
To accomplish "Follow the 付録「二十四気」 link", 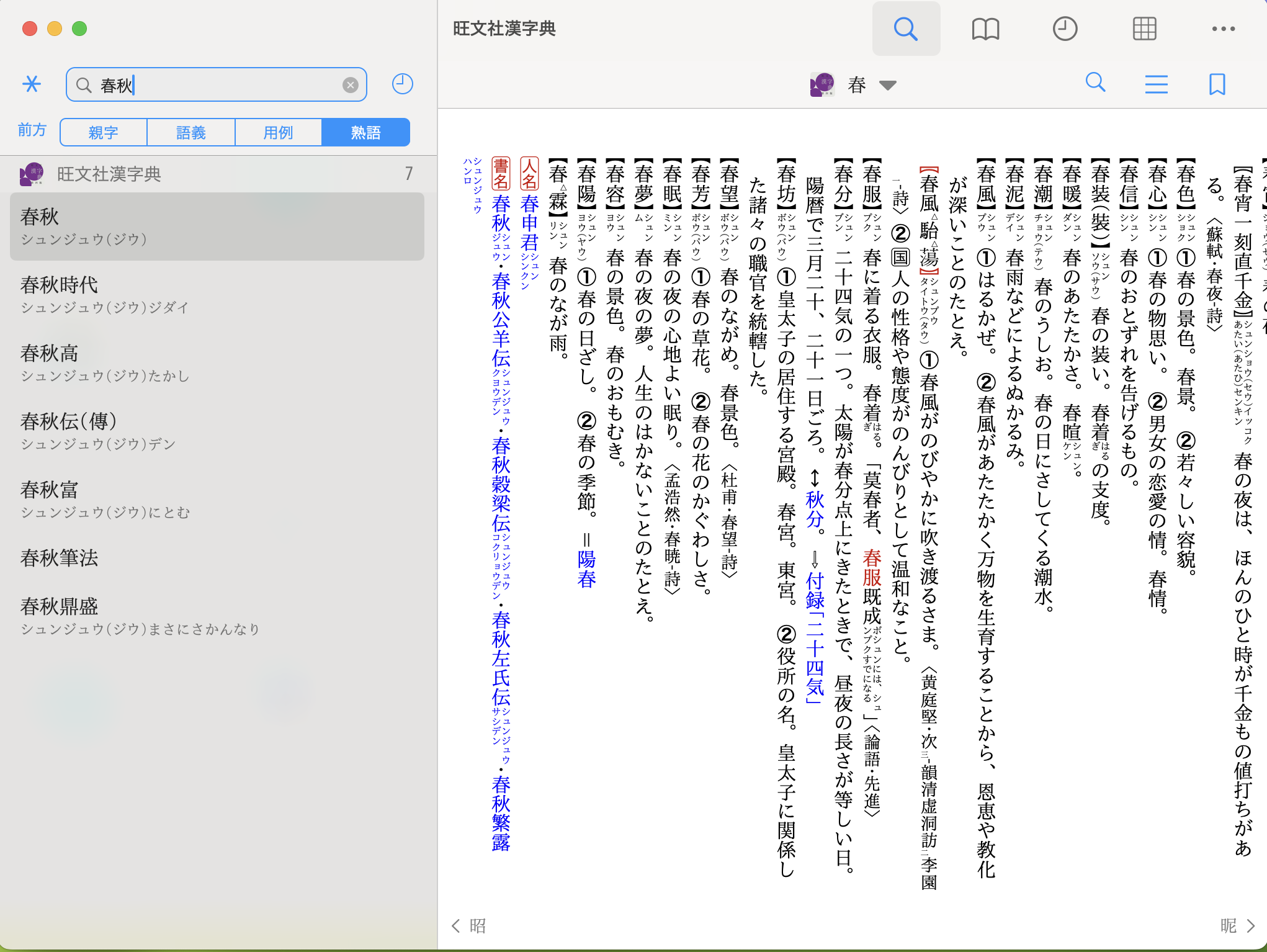I will tap(815, 637).
